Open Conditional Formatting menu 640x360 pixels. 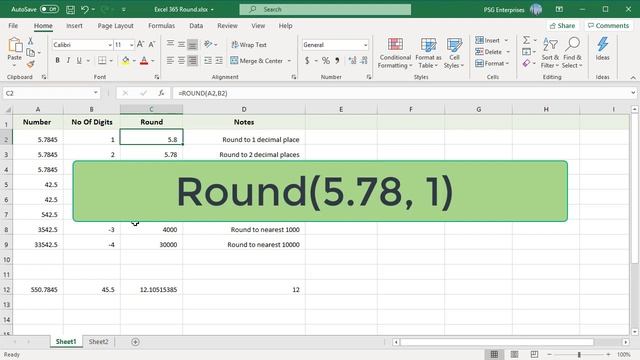click(x=395, y=53)
